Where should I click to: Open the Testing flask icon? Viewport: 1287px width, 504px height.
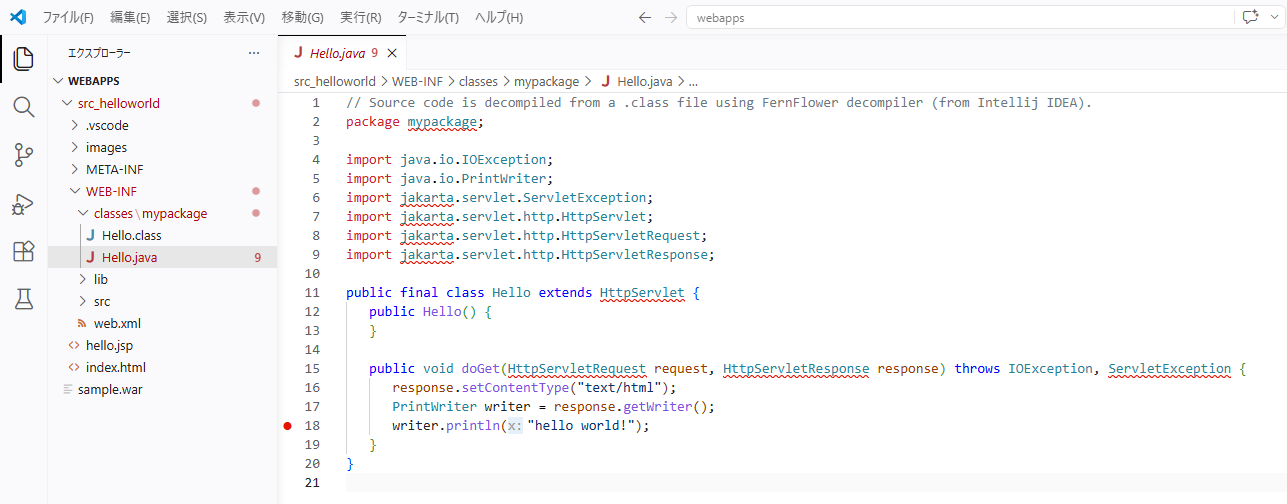pyautogui.click(x=23, y=299)
